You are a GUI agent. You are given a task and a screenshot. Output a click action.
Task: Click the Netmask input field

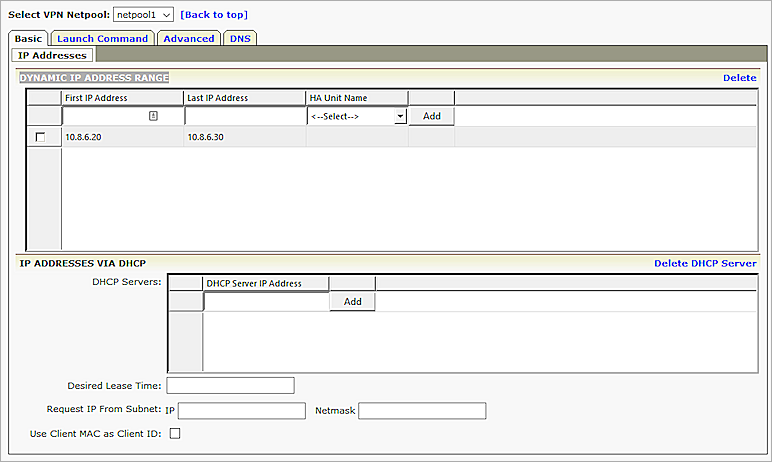tap(421, 410)
